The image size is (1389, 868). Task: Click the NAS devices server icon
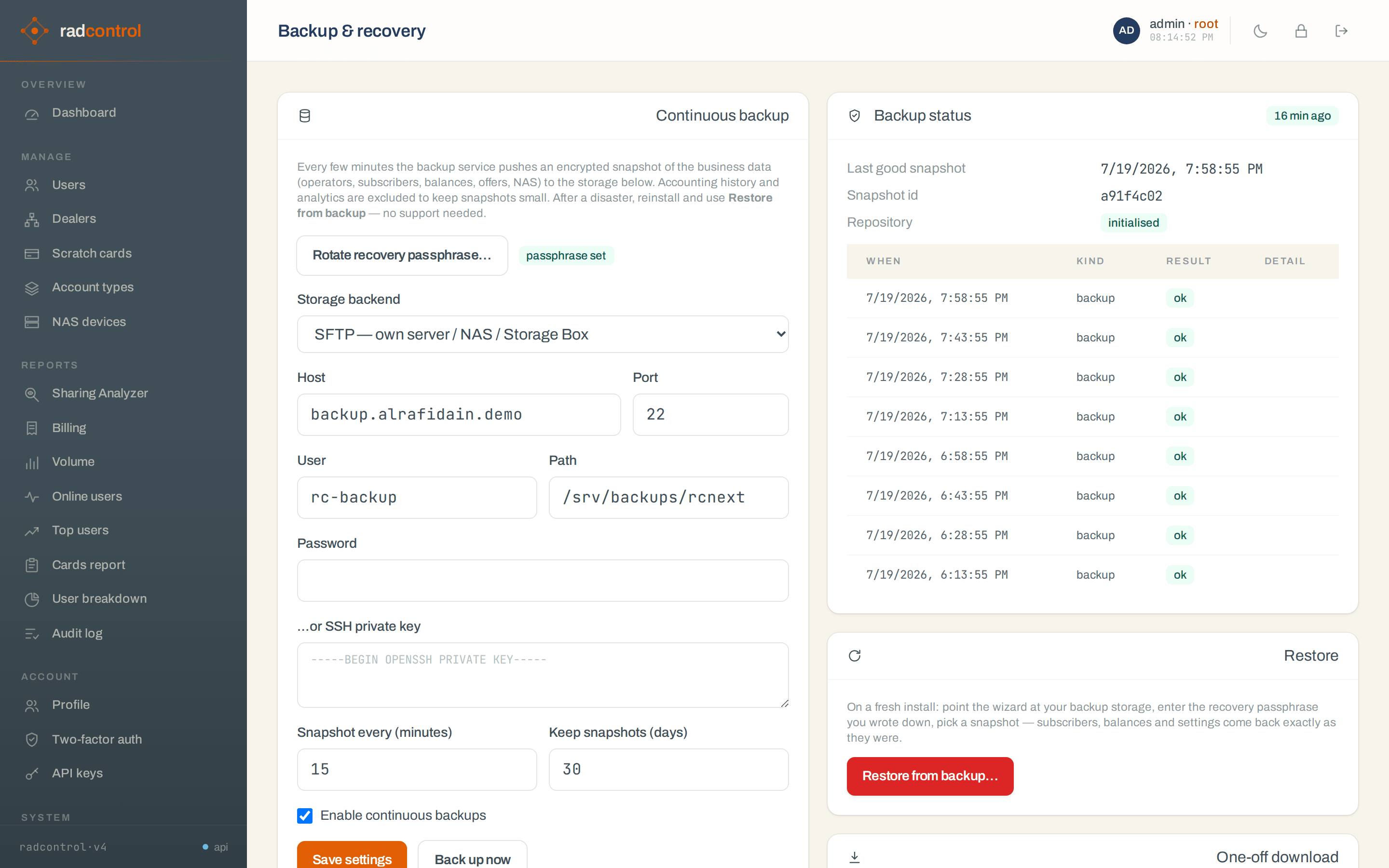[x=32, y=322]
